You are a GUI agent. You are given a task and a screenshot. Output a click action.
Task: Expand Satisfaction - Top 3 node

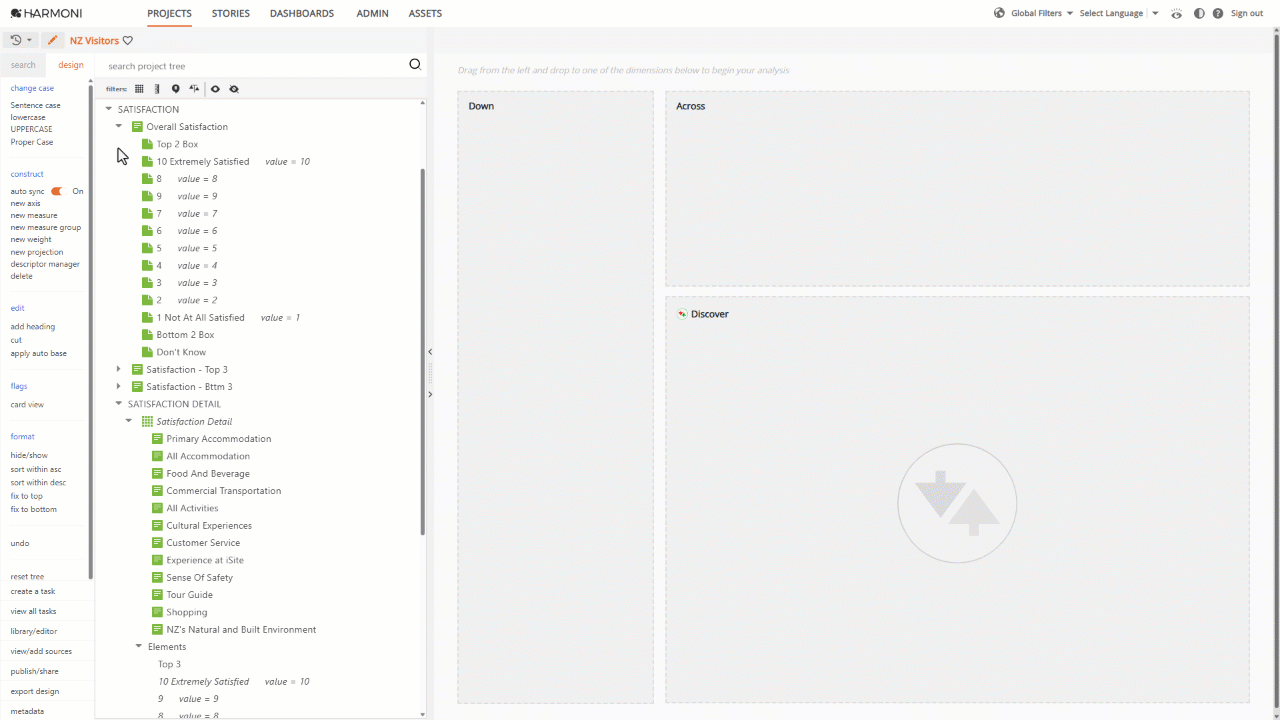[119, 369]
